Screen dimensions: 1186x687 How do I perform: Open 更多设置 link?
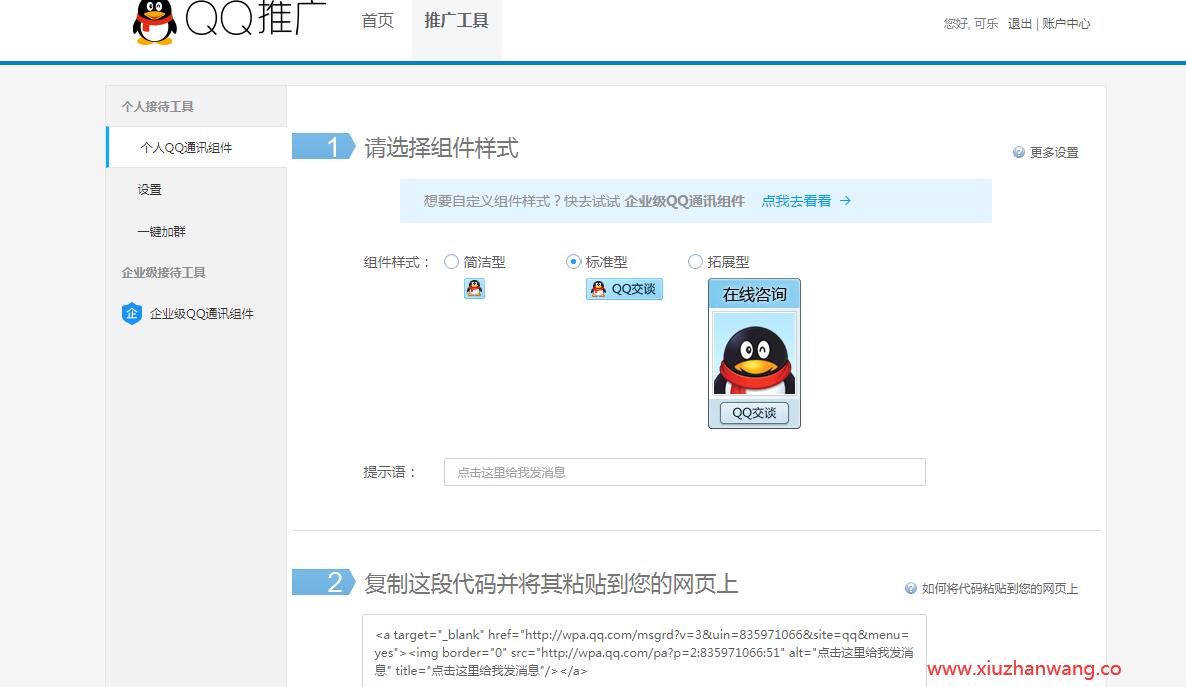1054,152
